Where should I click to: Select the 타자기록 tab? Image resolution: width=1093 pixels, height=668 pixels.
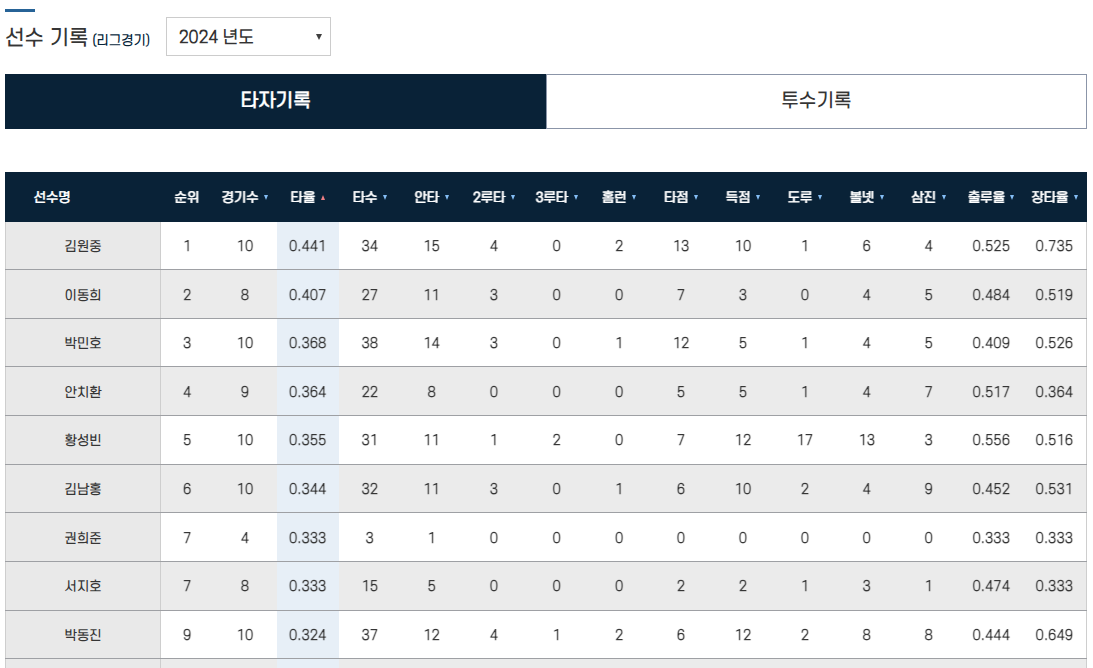click(x=277, y=101)
